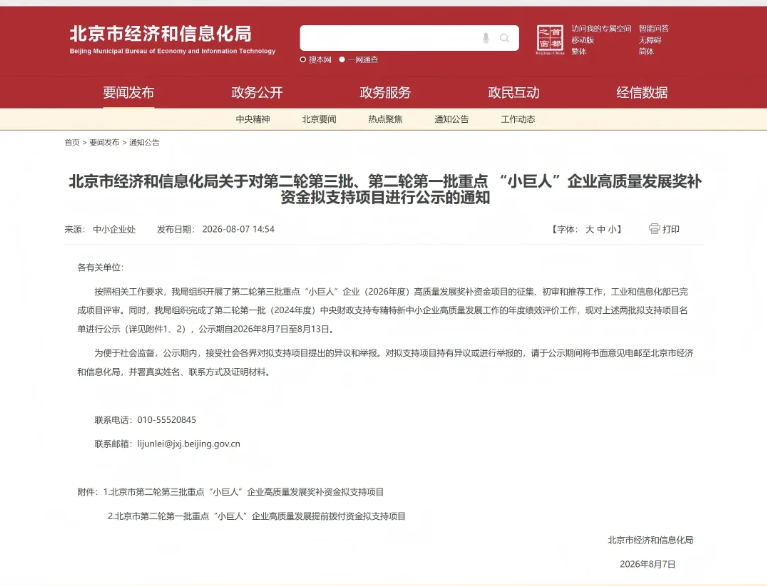Go to the 热点聚焦 submenu
The height and width of the screenshot is (586, 767).
click(x=385, y=119)
